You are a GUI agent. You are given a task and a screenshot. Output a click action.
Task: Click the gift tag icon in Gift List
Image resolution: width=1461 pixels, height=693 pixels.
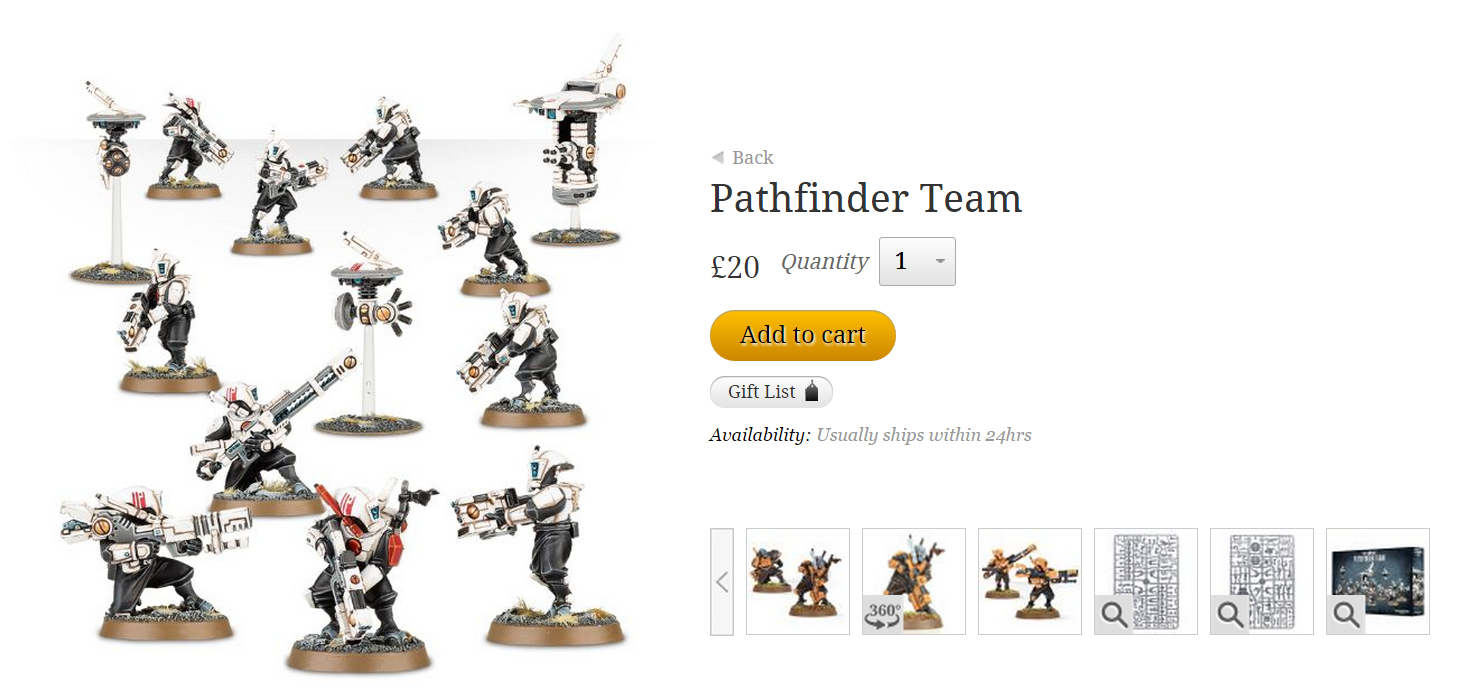coord(812,392)
